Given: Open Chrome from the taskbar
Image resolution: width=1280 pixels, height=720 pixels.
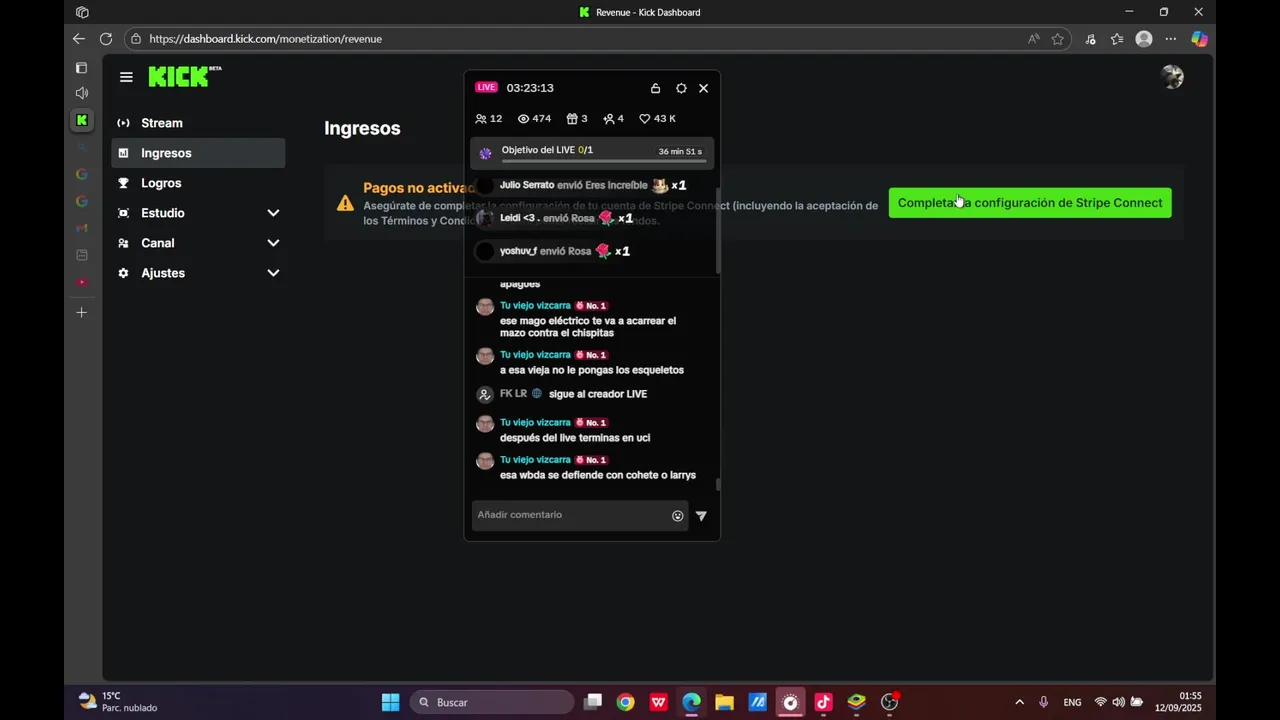Looking at the screenshot, I should pyautogui.click(x=625, y=702).
